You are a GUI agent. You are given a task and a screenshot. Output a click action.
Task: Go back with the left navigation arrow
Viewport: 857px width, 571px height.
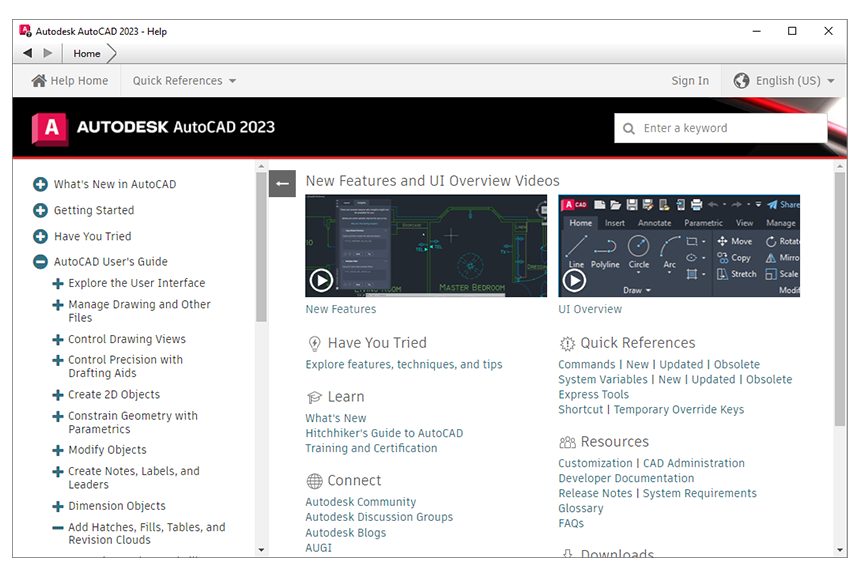[x=27, y=53]
